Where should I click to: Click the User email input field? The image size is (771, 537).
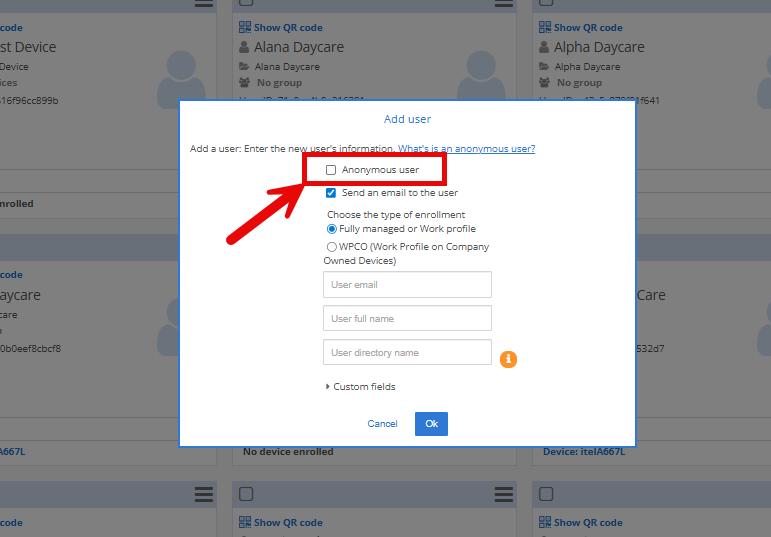(x=407, y=285)
